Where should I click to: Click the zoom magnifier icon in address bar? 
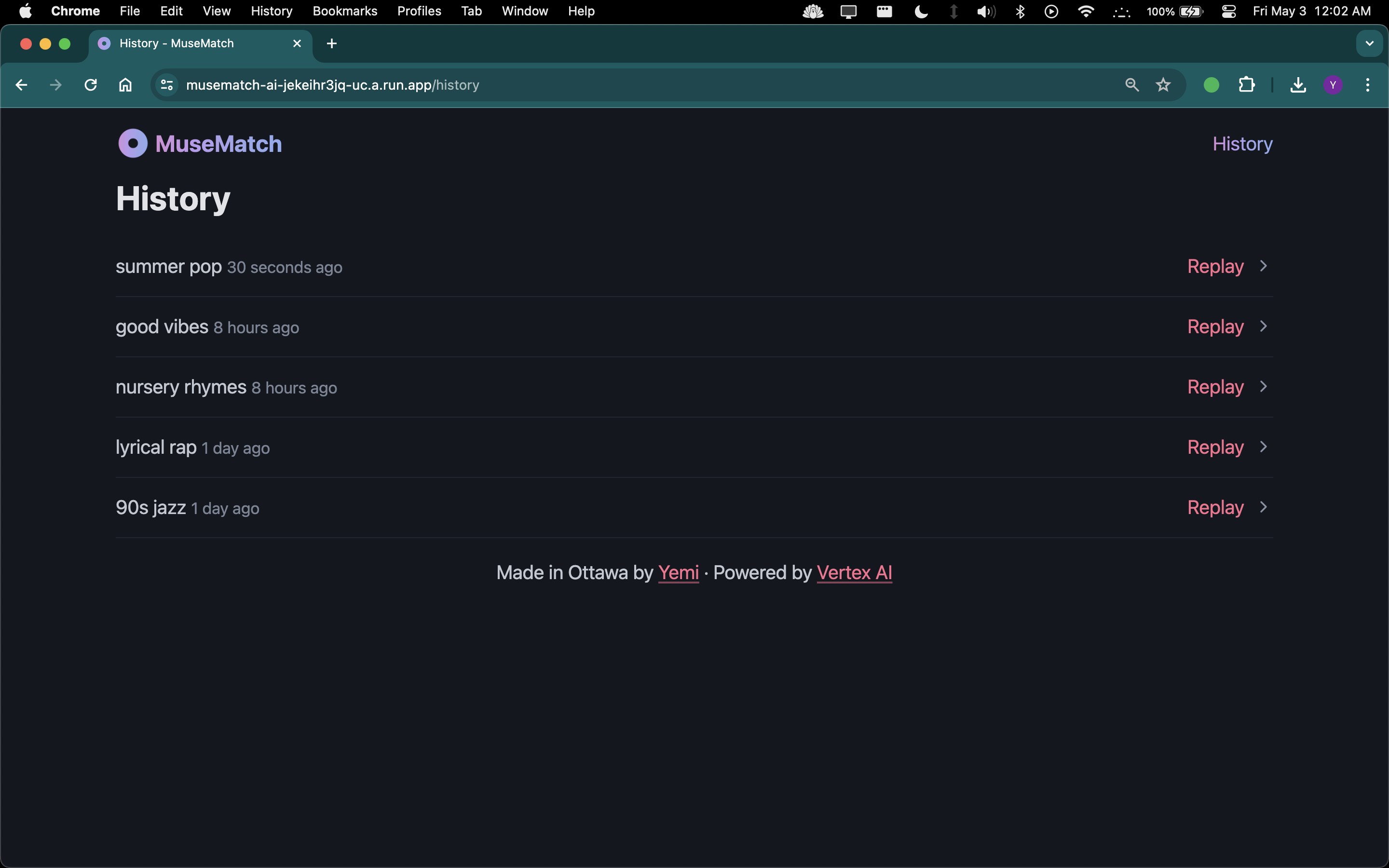(x=1131, y=85)
